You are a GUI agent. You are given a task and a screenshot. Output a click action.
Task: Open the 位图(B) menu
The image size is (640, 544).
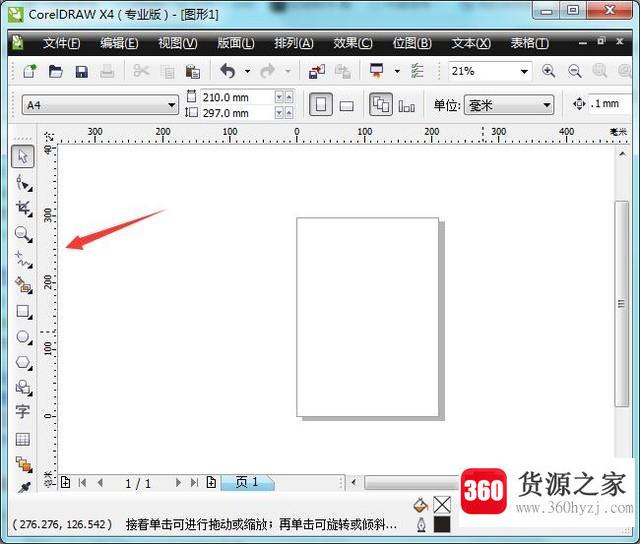click(412, 43)
